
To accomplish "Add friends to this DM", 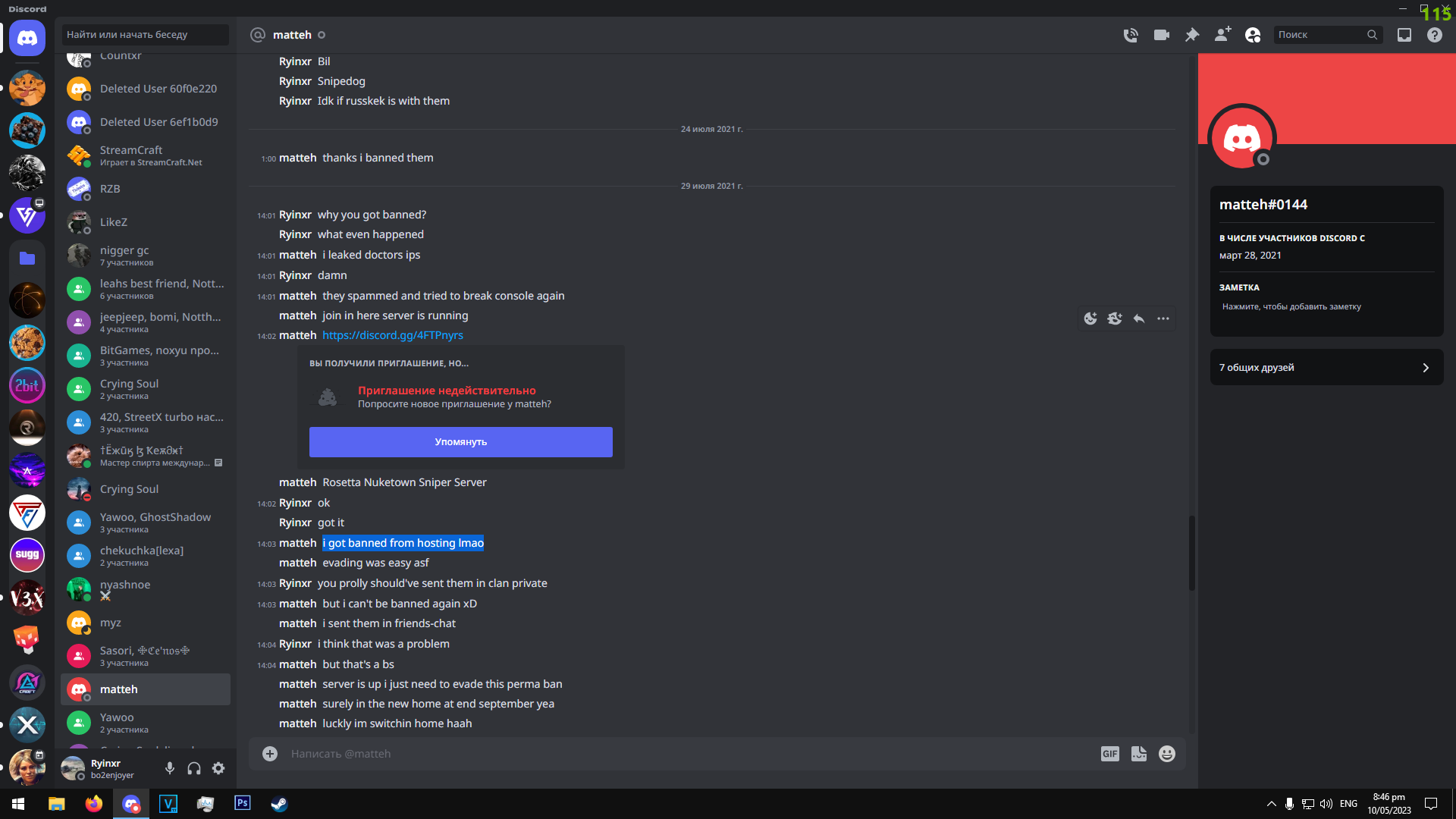I will tap(1222, 35).
